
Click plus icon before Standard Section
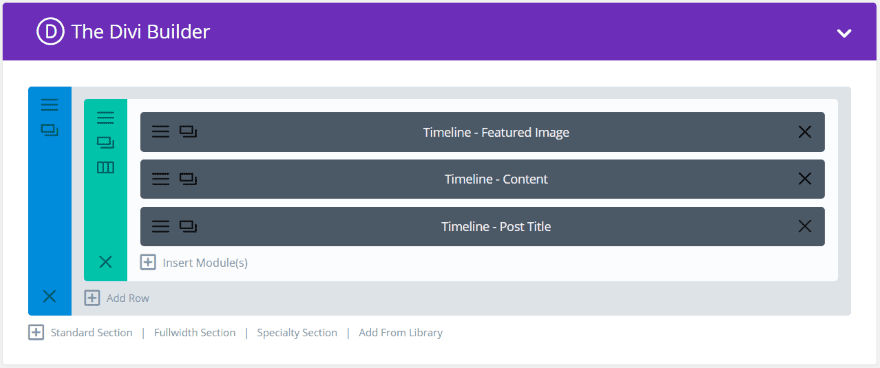tap(36, 333)
